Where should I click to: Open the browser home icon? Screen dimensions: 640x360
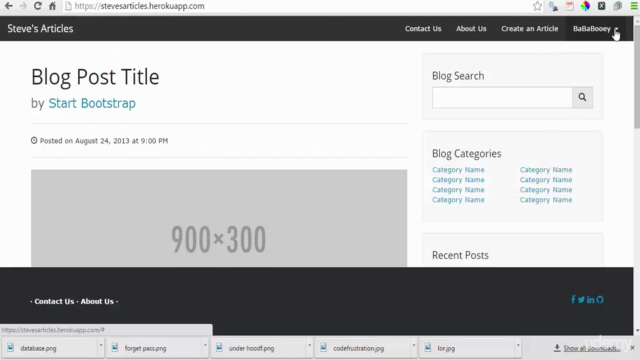point(52,6)
